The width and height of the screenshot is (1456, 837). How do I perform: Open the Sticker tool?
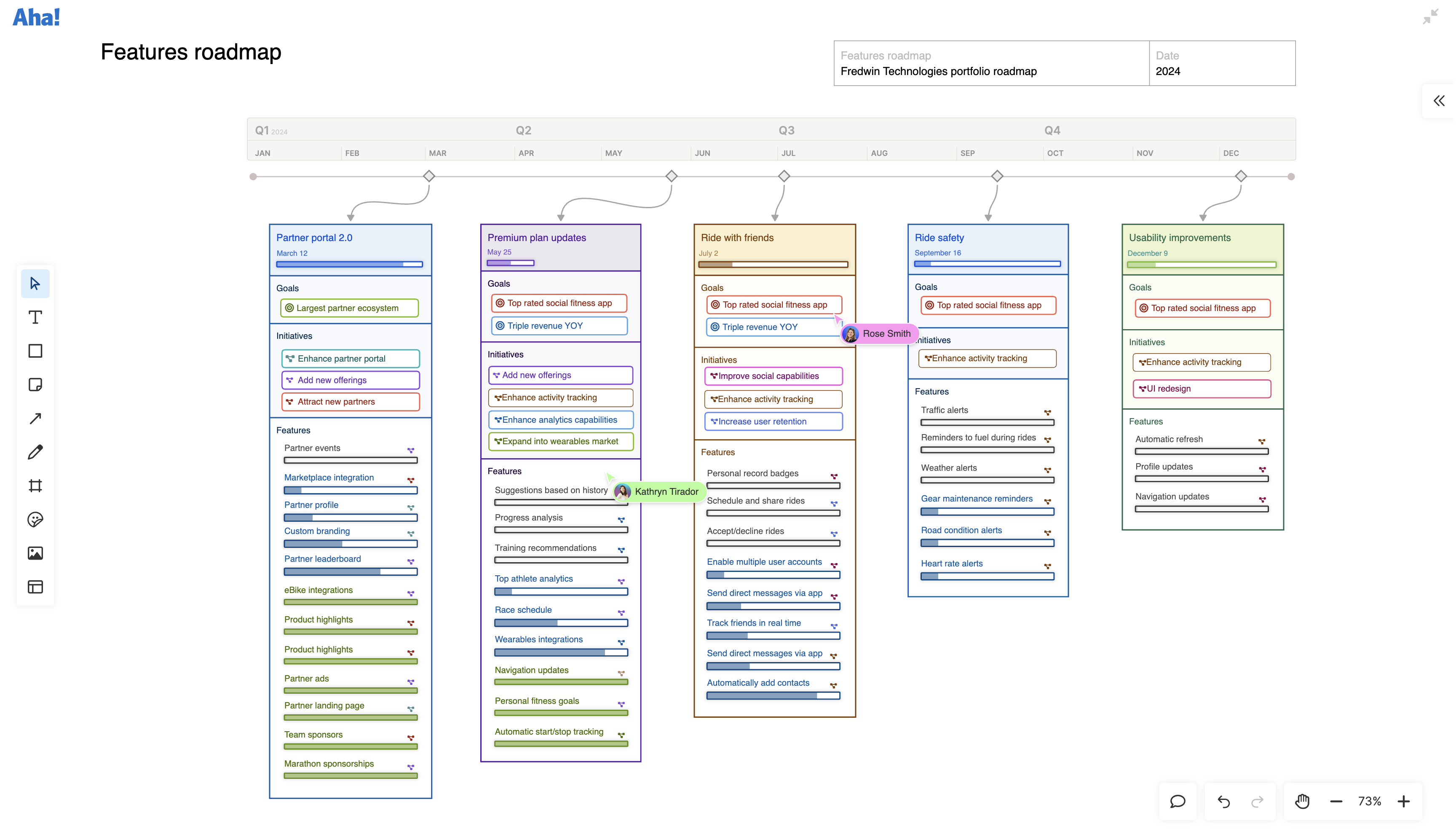(x=35, y=520)
